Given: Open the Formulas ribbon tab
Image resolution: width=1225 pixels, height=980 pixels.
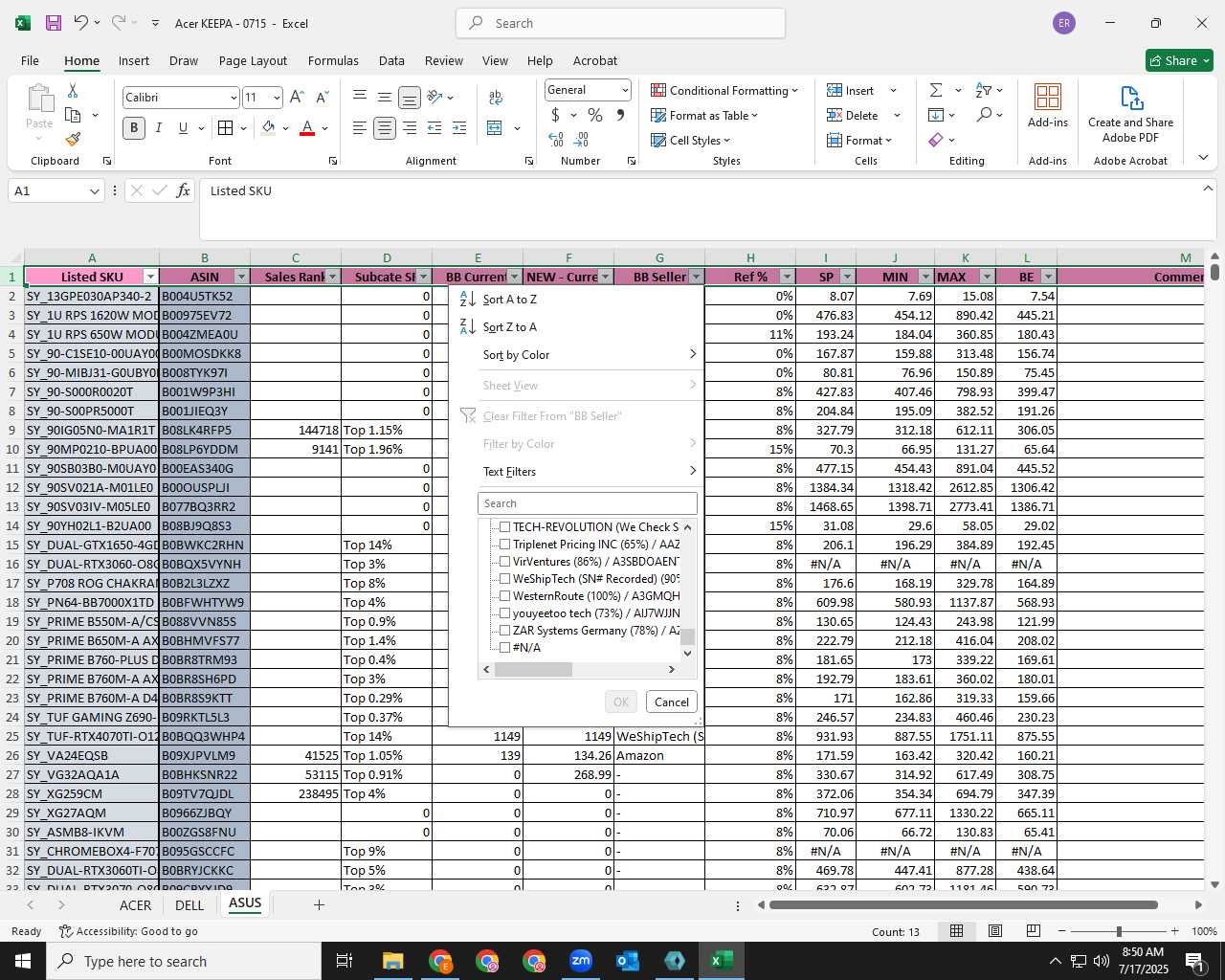Looking at the screenshot, I should click(333, 60).
